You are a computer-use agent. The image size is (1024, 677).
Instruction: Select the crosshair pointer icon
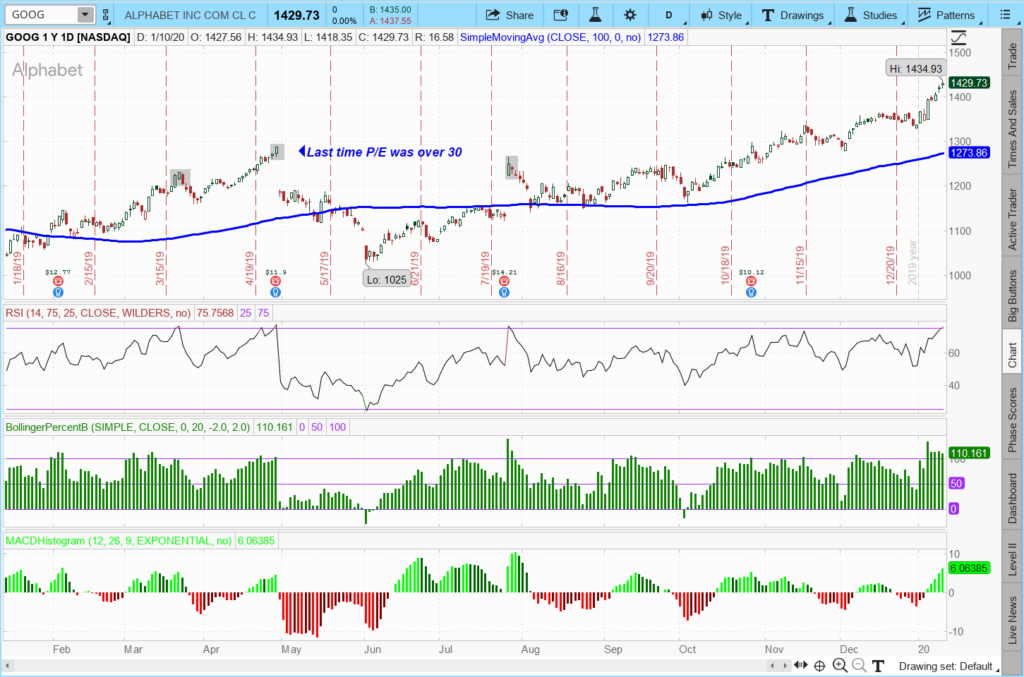820,666
